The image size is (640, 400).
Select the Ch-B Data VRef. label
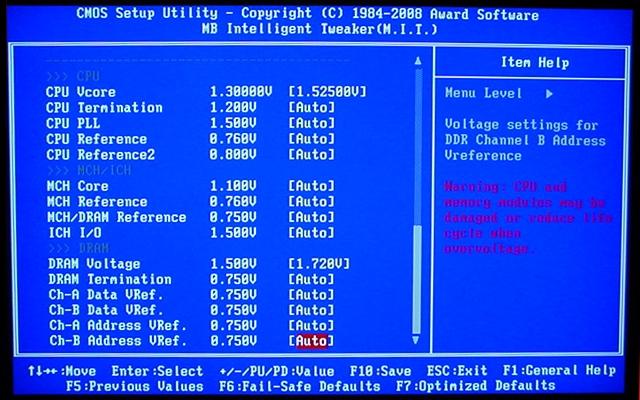pos(106,310)
